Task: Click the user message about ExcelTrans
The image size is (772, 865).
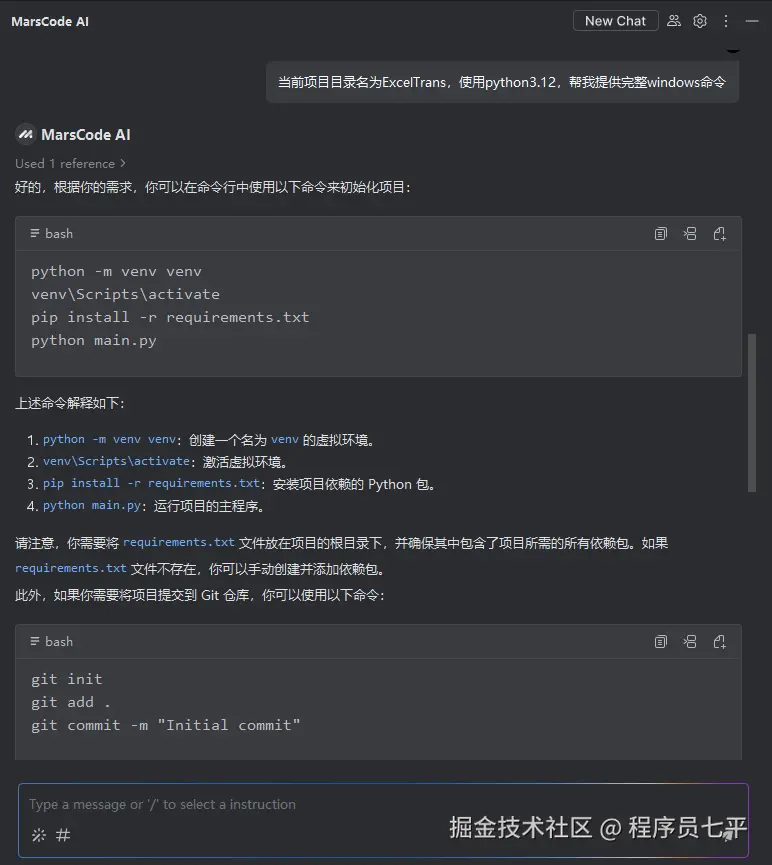Action: coord(502,82)
